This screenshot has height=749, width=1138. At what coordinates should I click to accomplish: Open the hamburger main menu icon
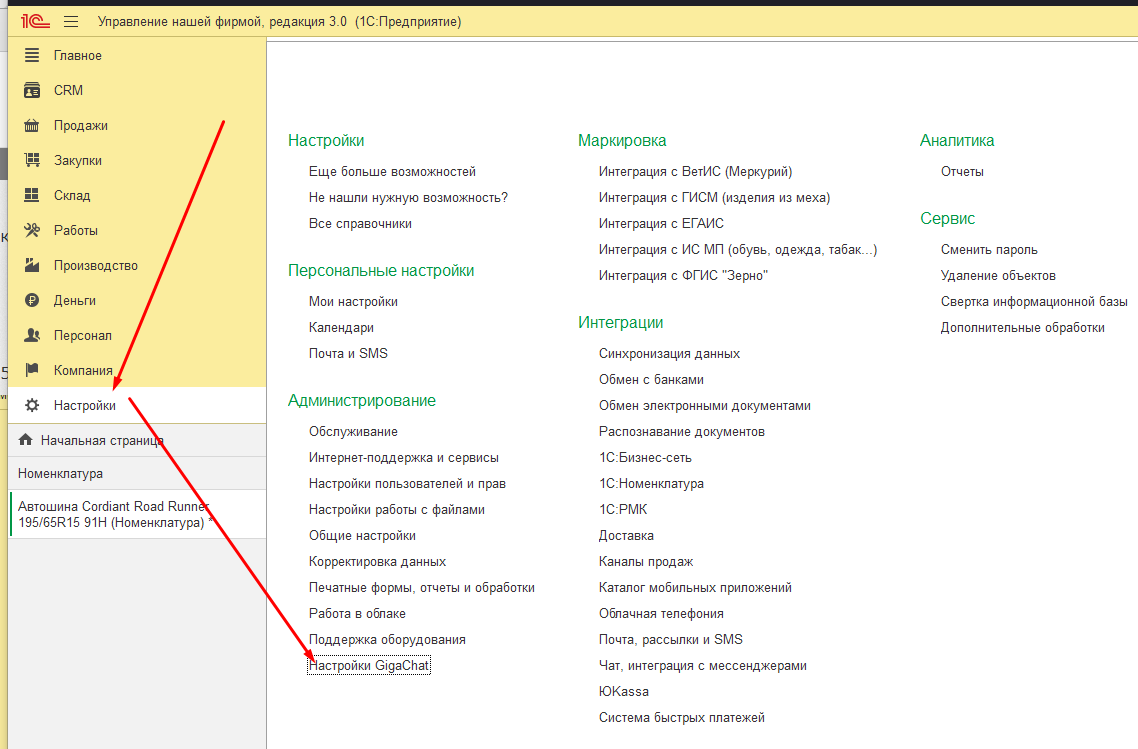(x=71, y=21)
